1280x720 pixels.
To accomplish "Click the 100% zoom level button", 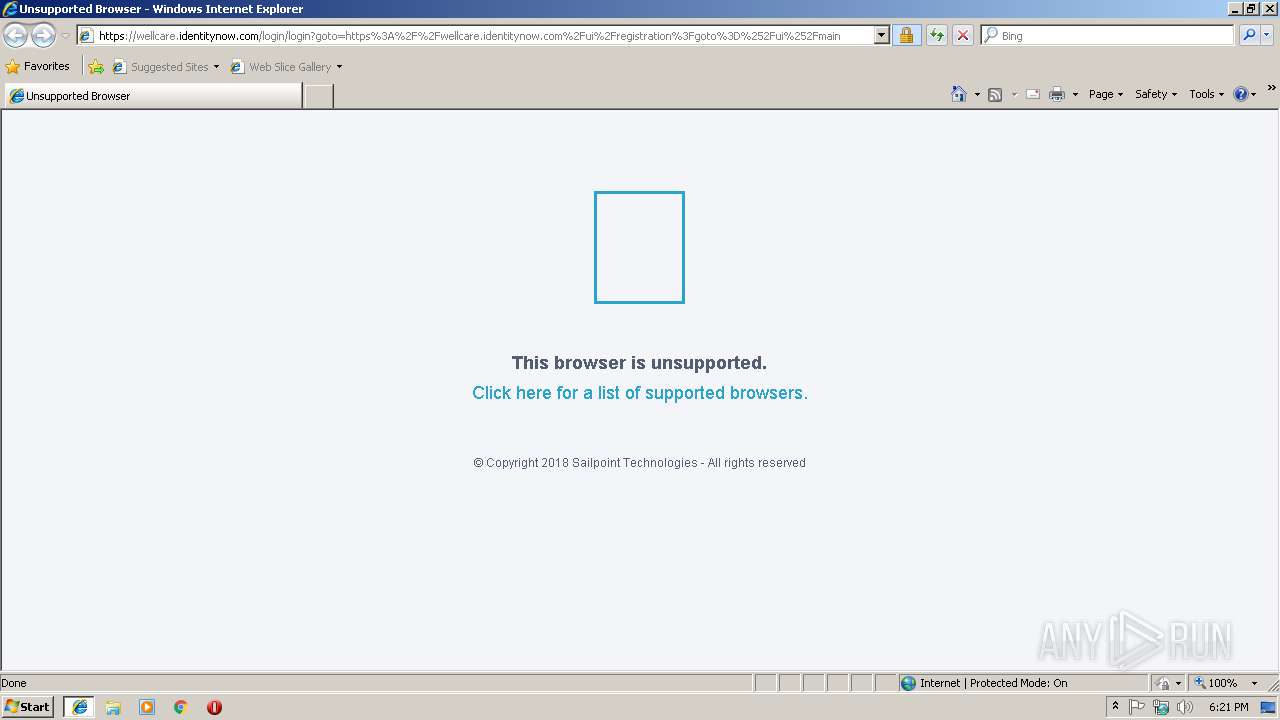I will click(1216, 683).
